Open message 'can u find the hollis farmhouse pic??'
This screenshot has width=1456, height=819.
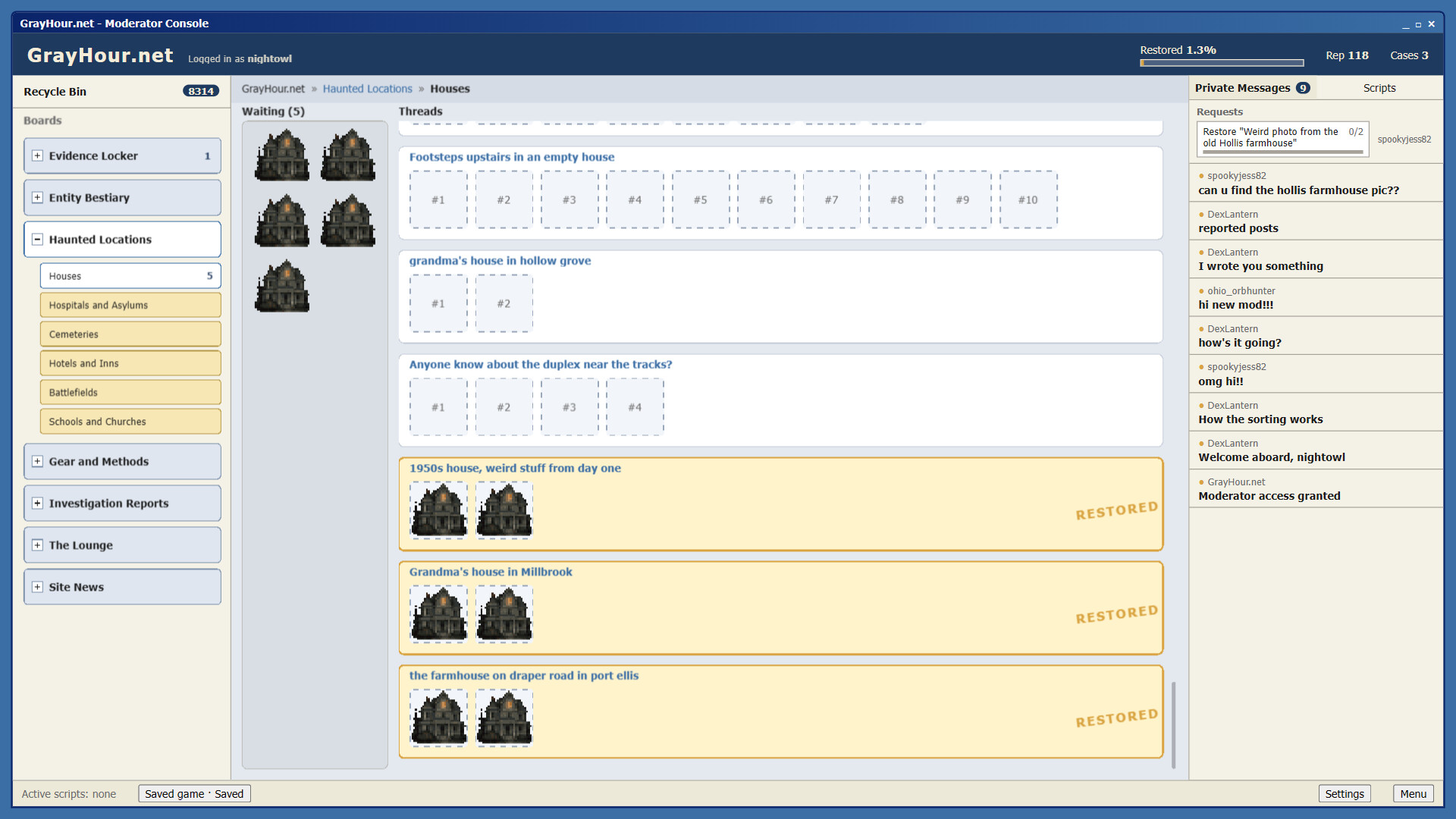tap(1316, 183)
